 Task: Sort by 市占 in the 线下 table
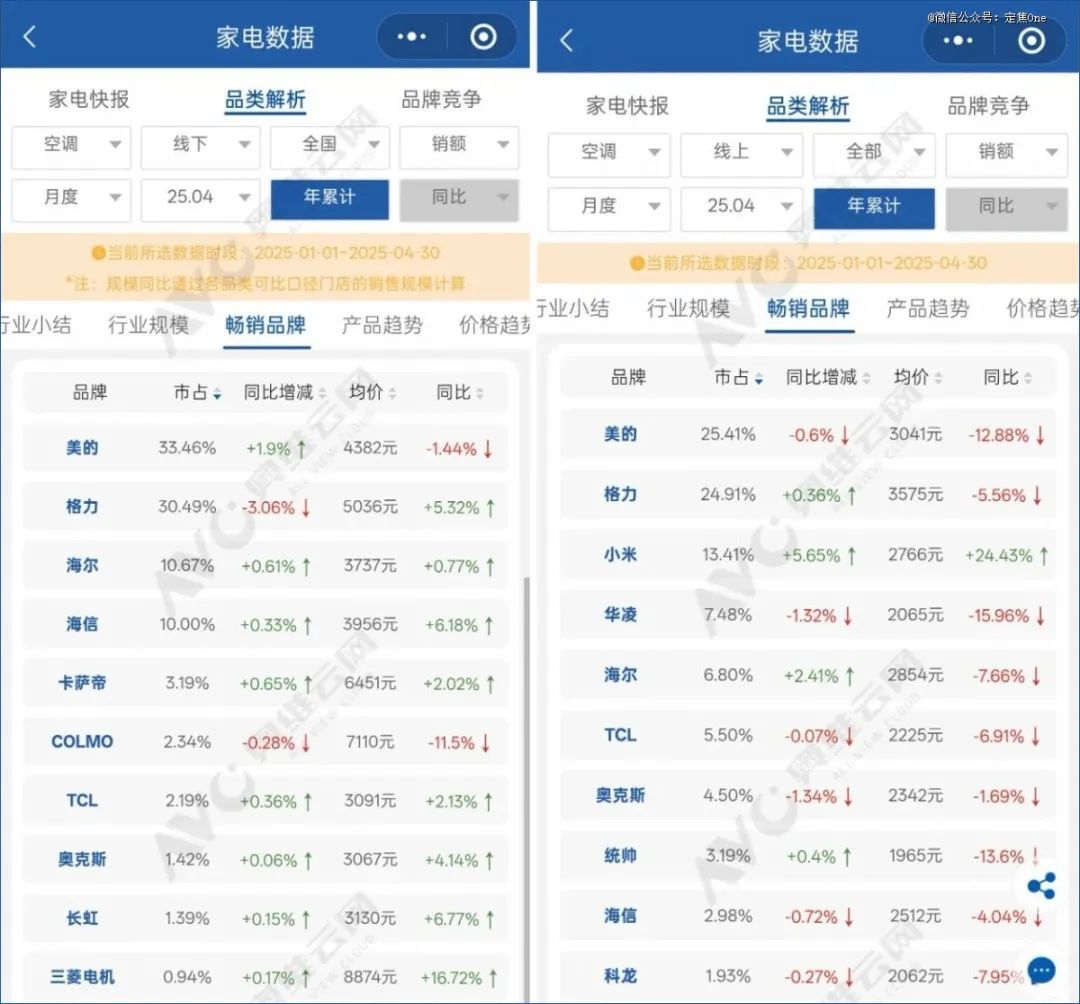tap(197, 393)
